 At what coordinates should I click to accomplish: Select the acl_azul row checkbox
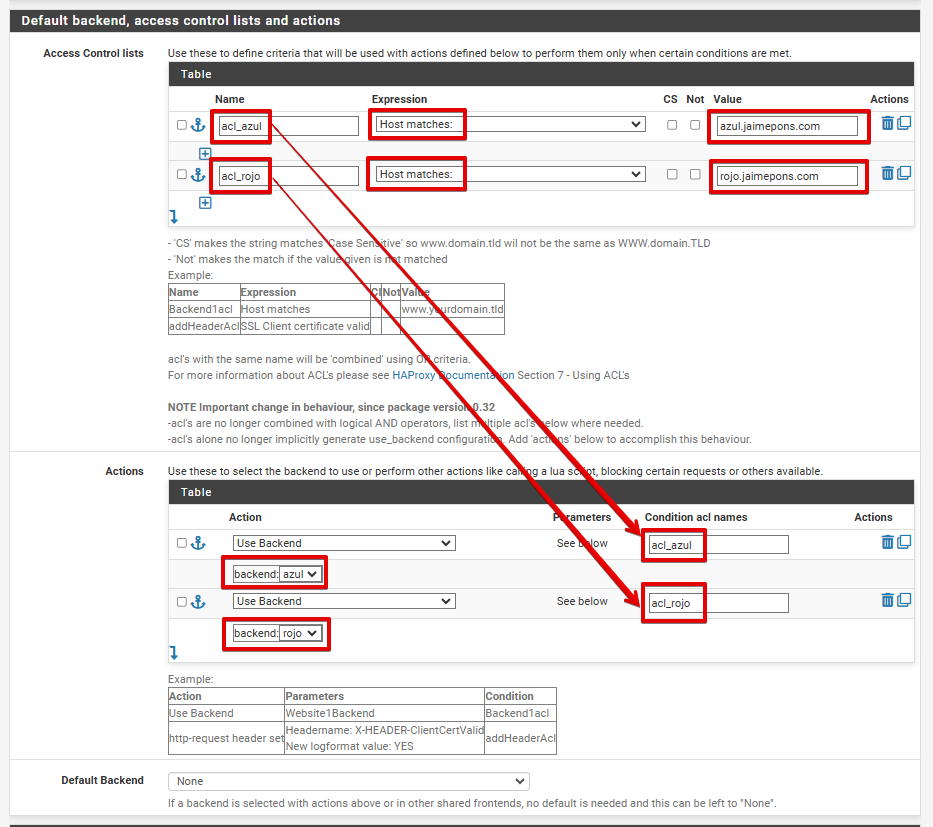(181, 125)
